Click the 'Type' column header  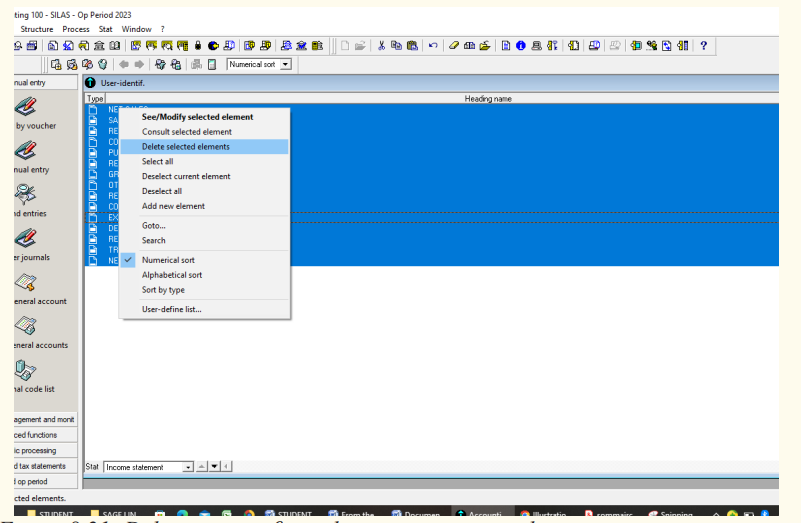[x=95, y=99]
